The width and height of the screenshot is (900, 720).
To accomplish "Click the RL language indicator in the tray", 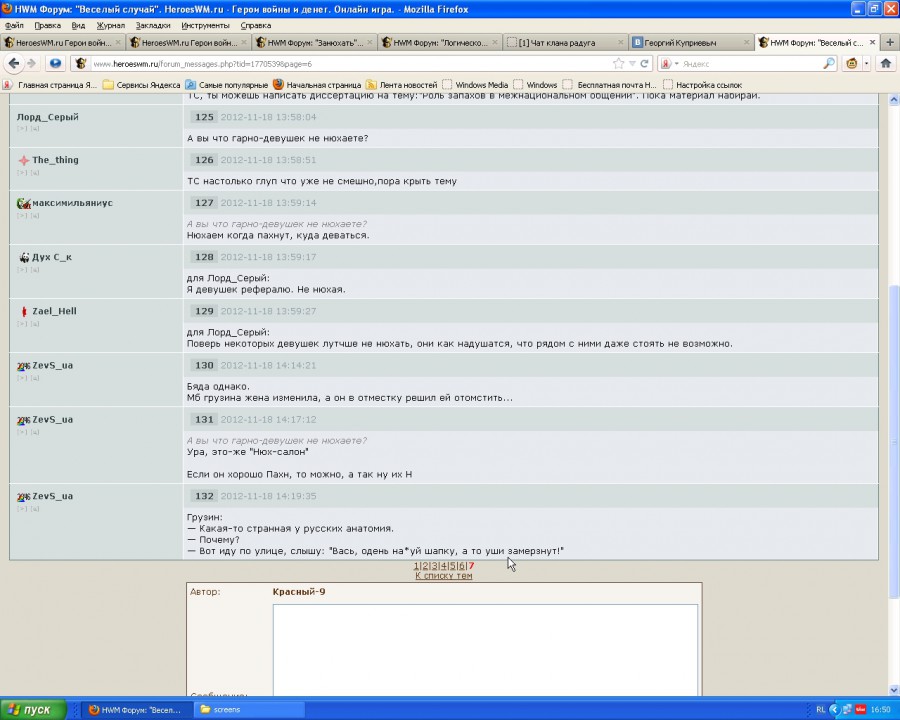I will point(820,710).
